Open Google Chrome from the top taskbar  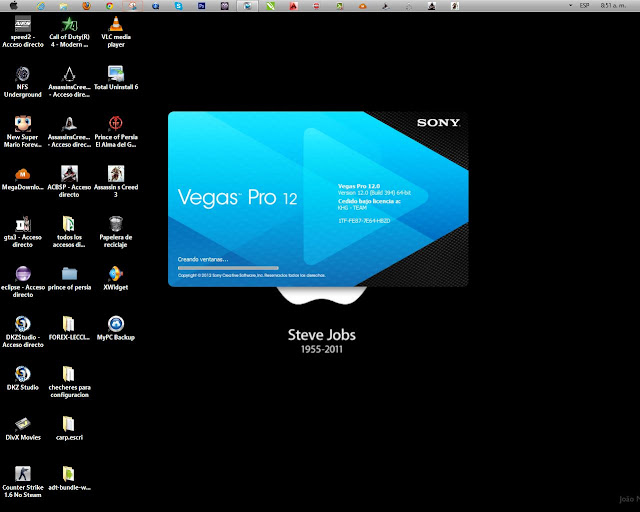pyautogui.click(x=109, y=6)
